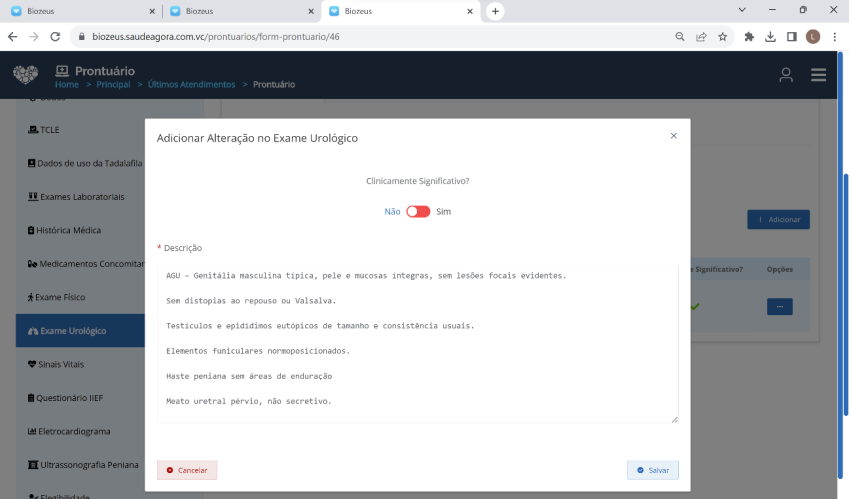This screenshot has height=499, width=852.
Task: Click the Biozeus heart logo
Action: (25, 76)
